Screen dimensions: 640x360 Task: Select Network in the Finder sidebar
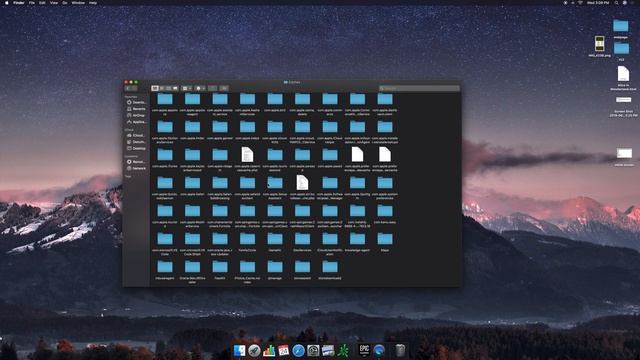click(x=136, y=168)
